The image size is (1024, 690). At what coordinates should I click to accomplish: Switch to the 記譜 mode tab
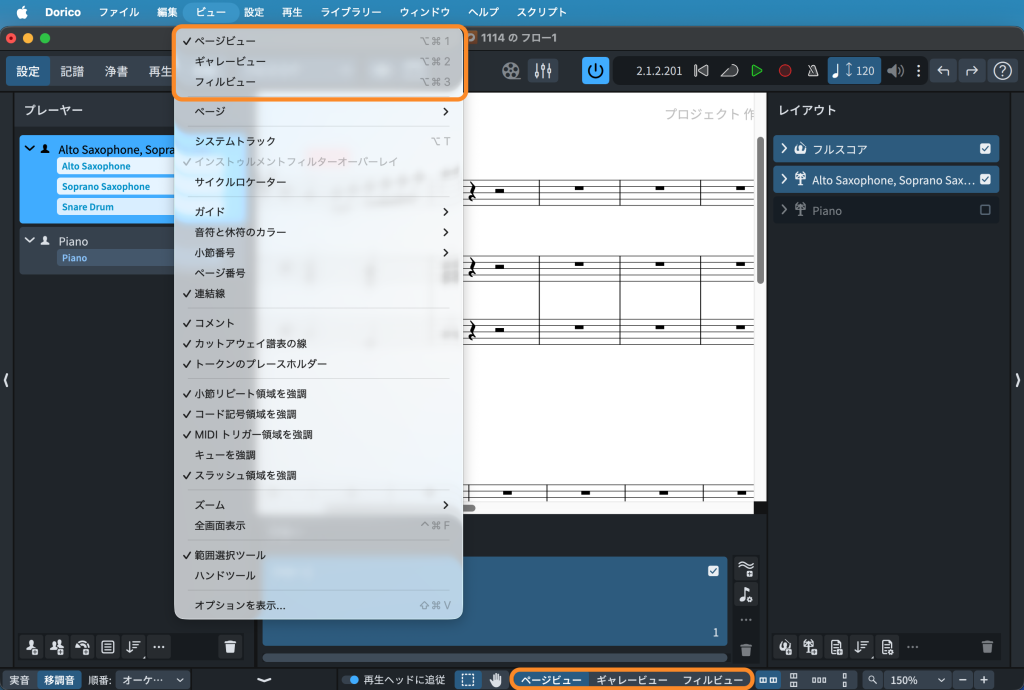point(72,71)
